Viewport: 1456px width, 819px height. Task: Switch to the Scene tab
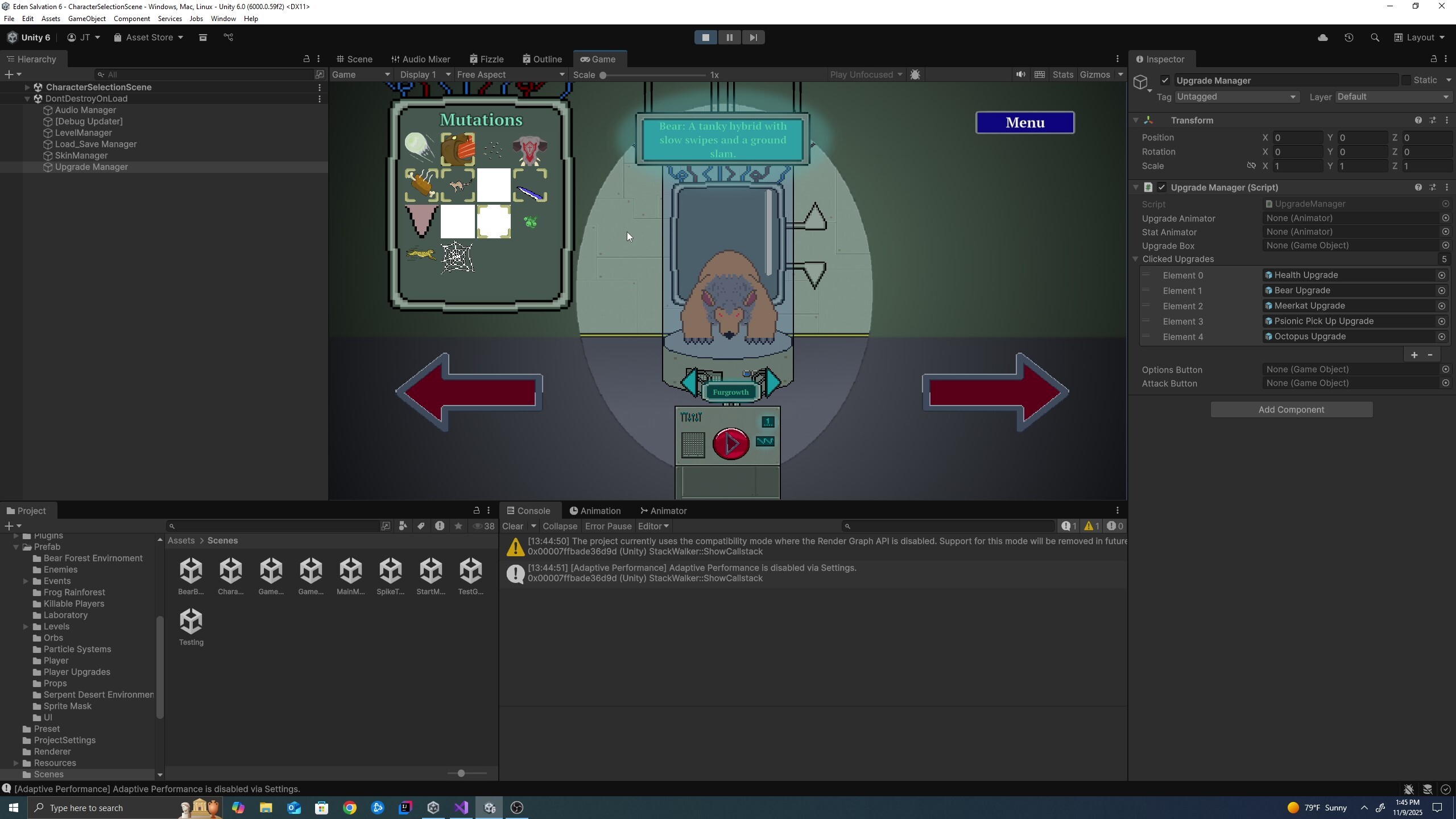click(x=354, y=59)
